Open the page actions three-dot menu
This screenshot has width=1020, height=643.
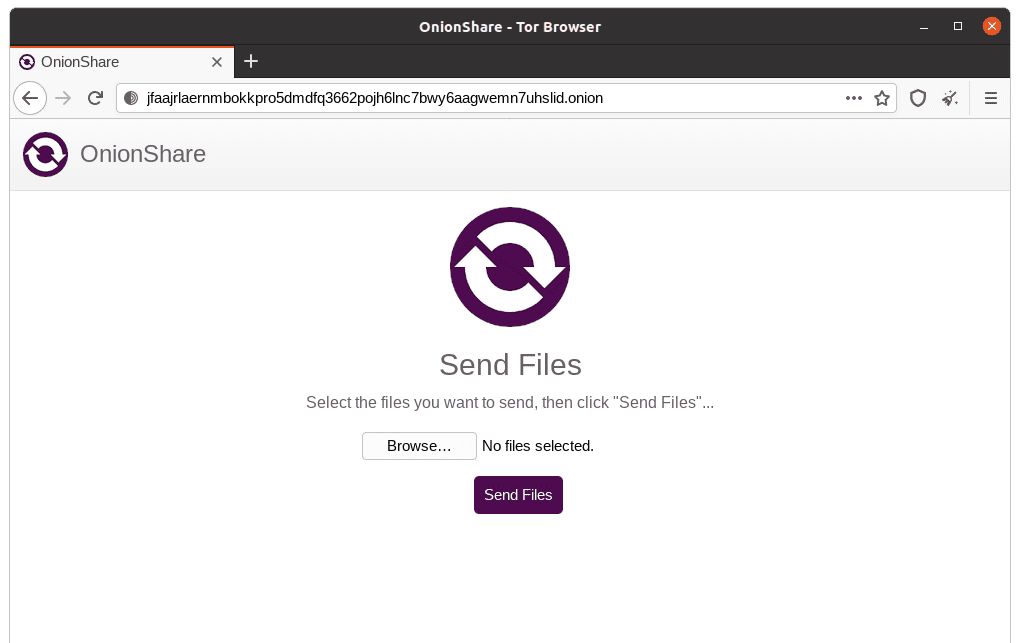(853, 98)
